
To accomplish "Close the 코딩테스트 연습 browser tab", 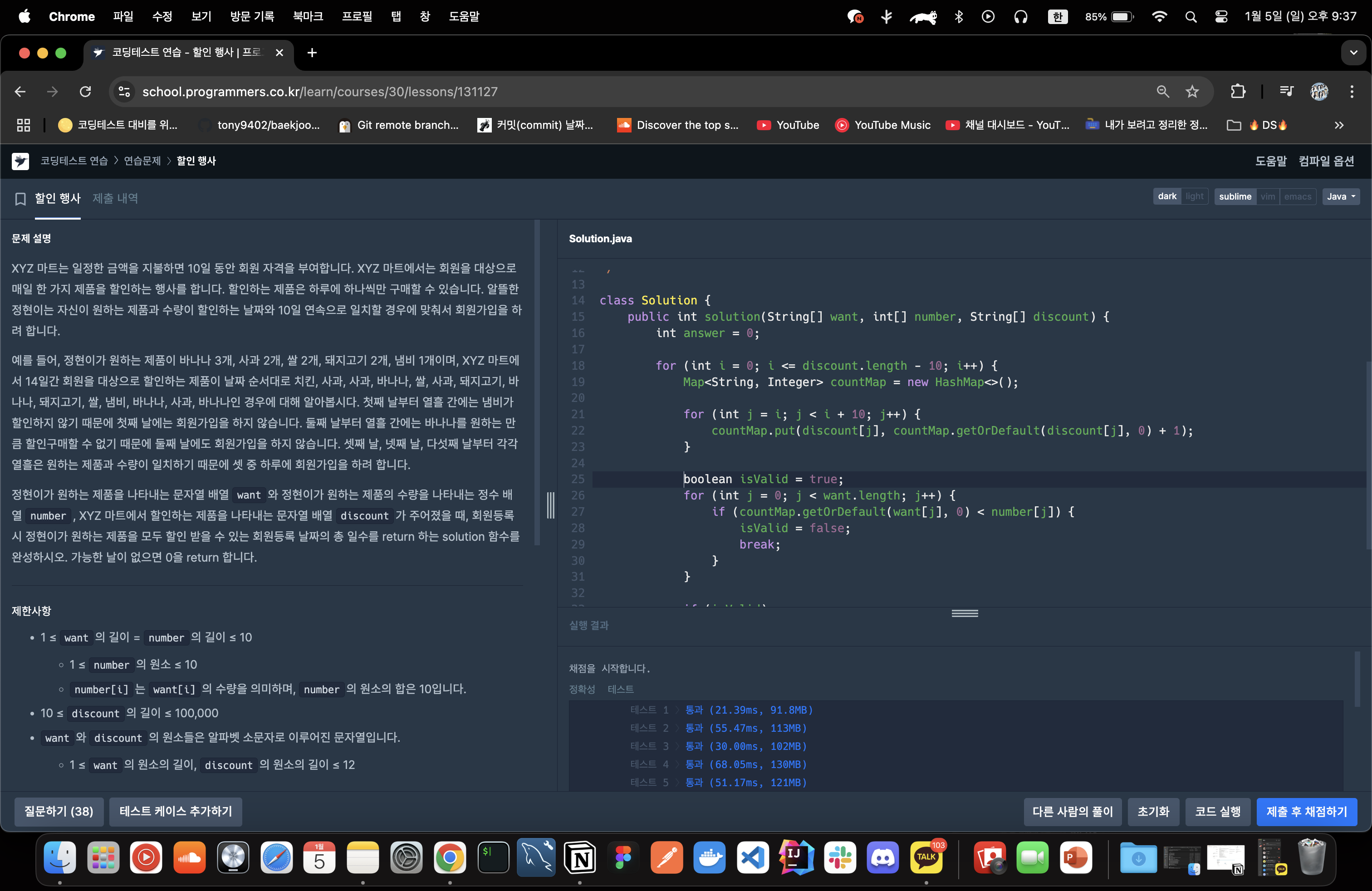I will 279,53.
